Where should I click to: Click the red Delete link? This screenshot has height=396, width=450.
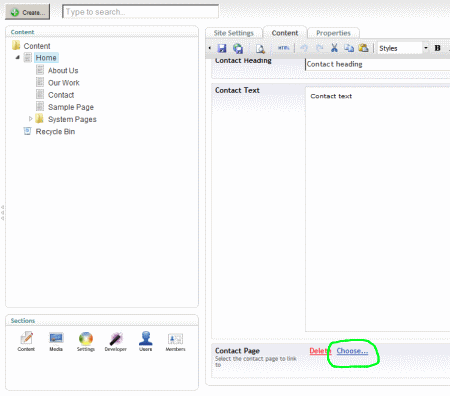click(x=320, y=351)
